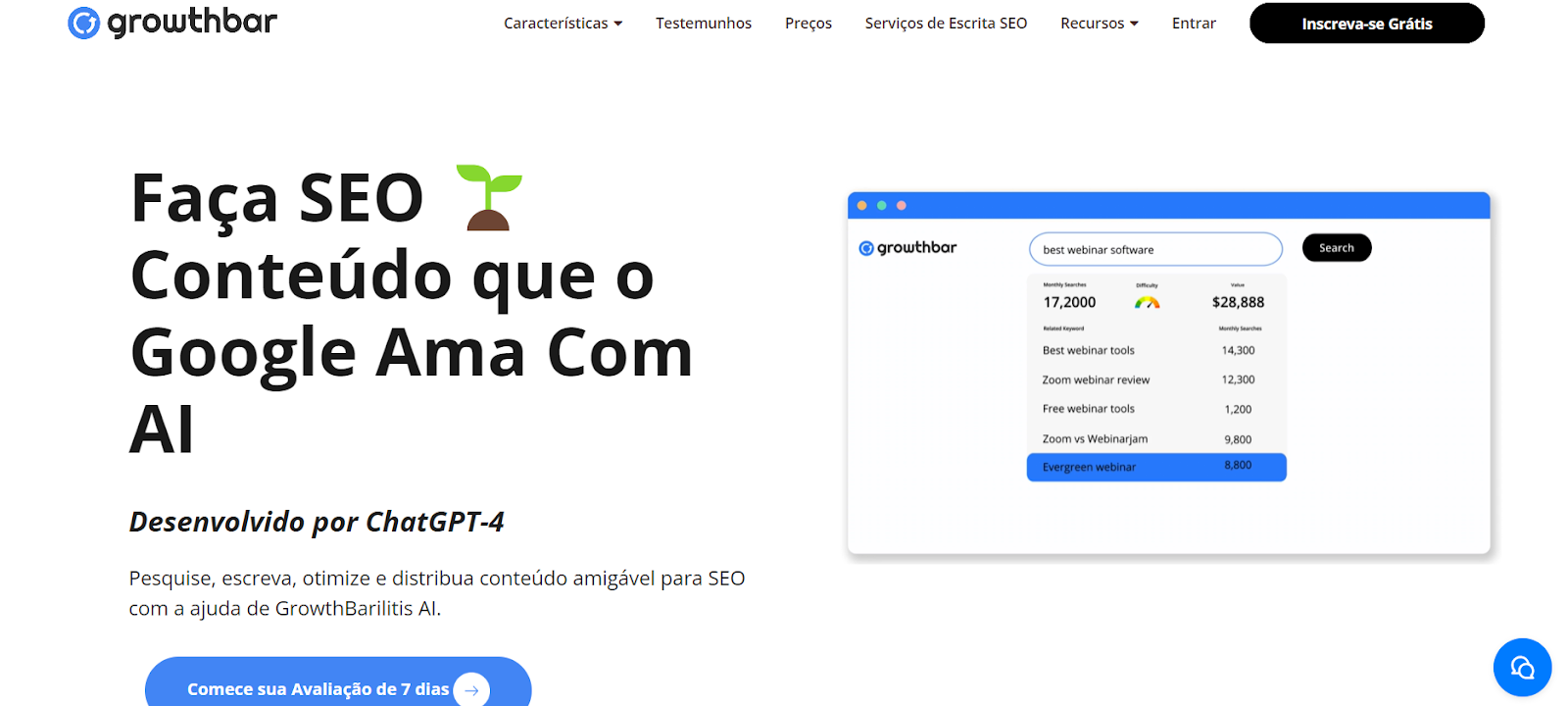Click the arrow icon on trial button
1568x706 pixels.
click(471, 690)
